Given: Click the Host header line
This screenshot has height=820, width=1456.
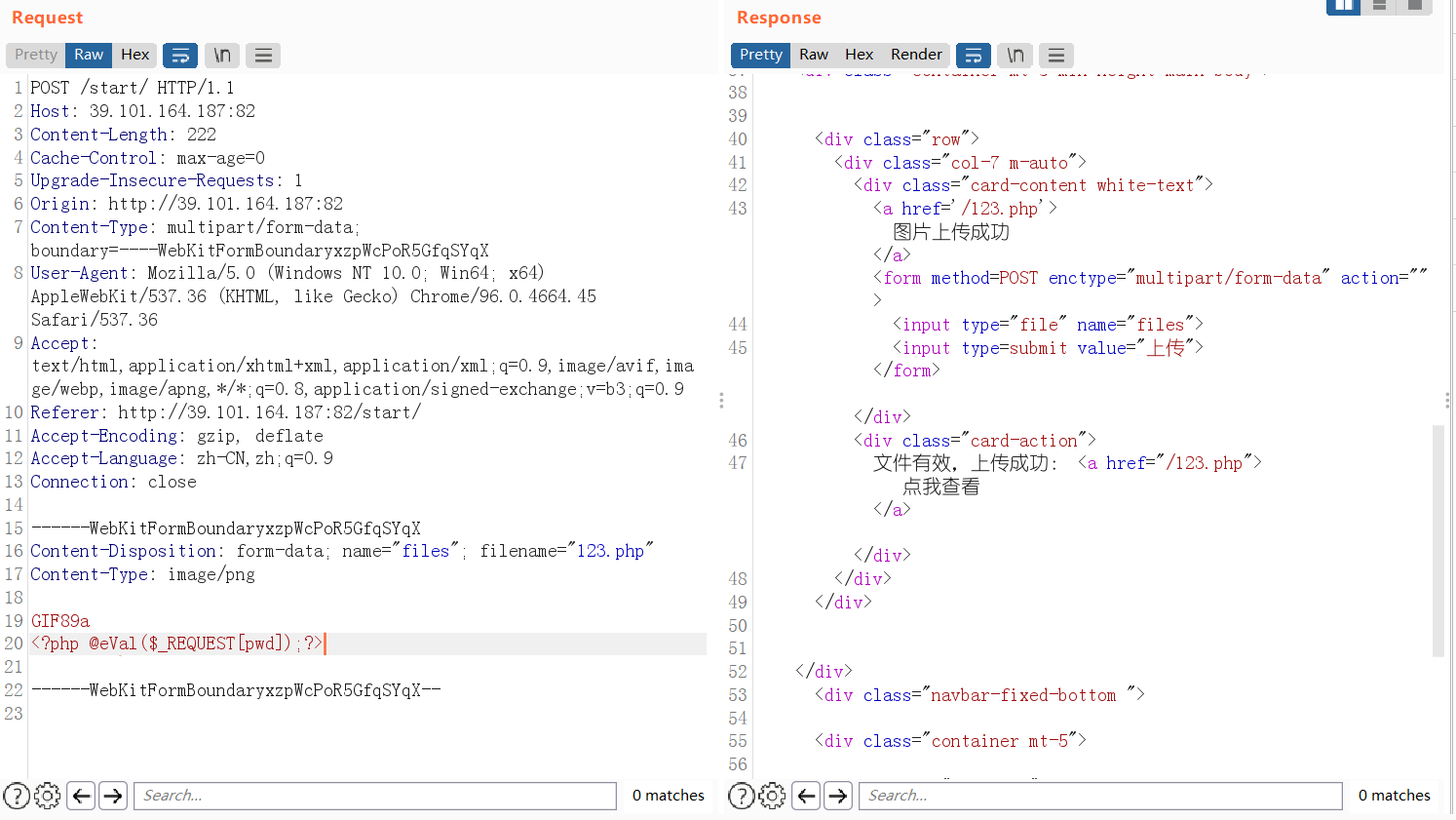Looking at the screenshot, I should [x=143, y=111].
